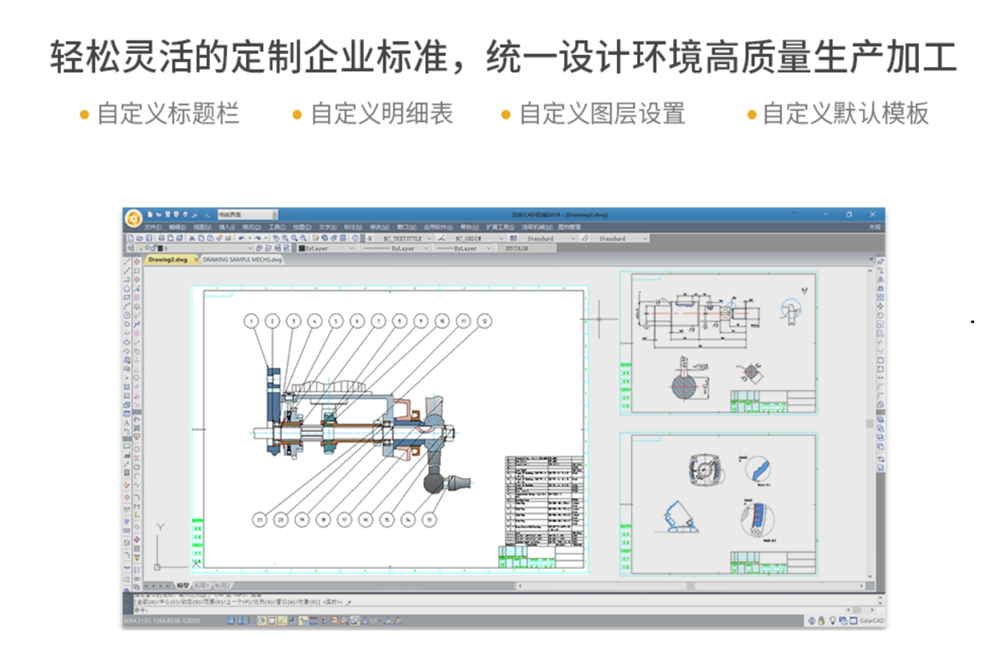Open the 编辑 (Edit) menu
1000x666 pixels.
point(177,227)
